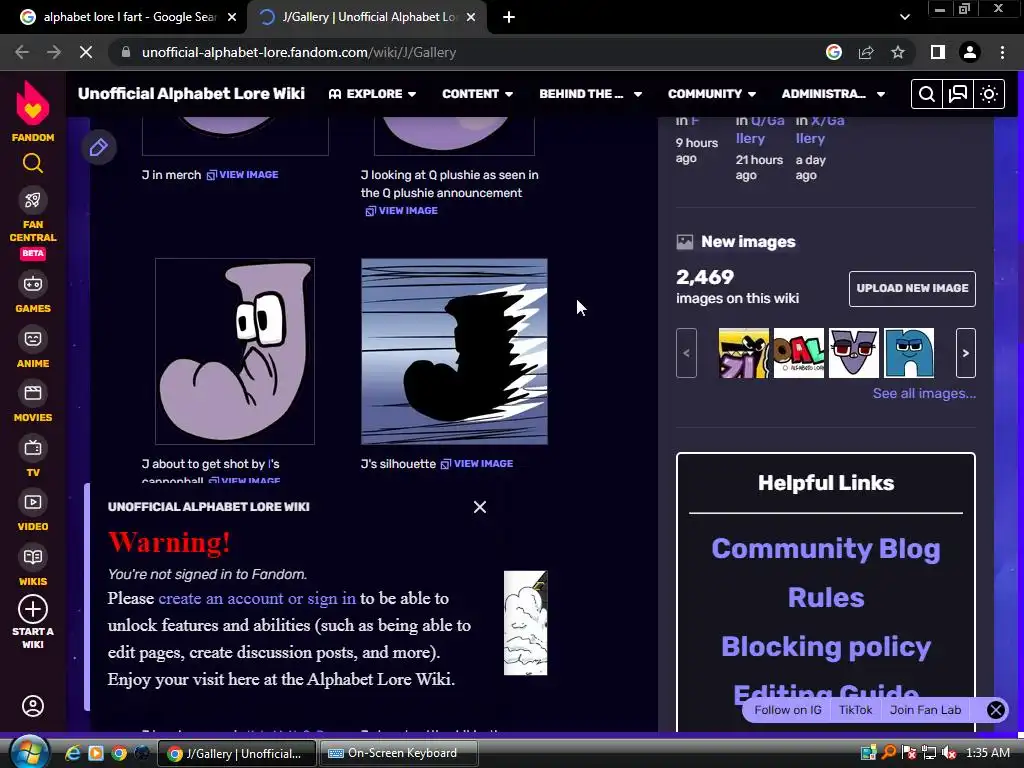1024x768 pixels.
Task: Click the volume icon in system tray
Action: point(949,753)
